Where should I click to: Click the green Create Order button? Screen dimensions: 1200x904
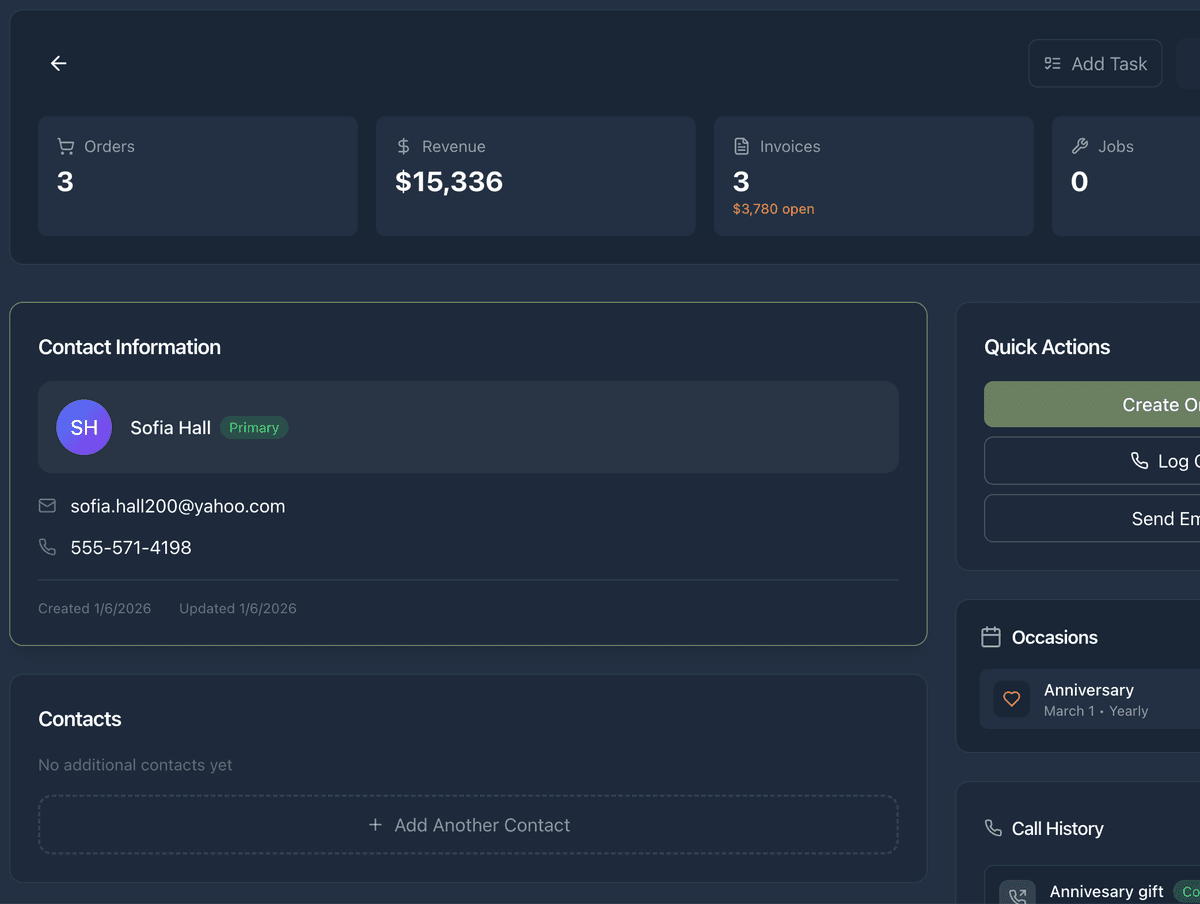pyautogui.click(x=1092, y=404)
